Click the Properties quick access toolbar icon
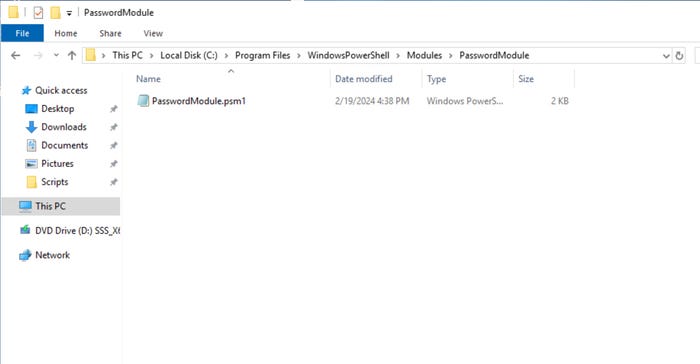 pyautogui.click(x=38, y=13)
